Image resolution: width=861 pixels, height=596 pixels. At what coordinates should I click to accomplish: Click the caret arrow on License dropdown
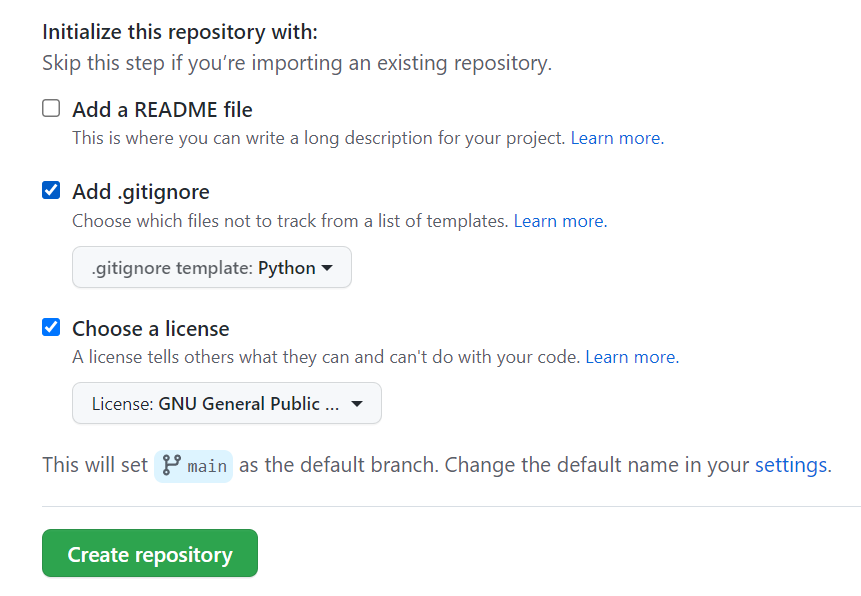point(357,404)
